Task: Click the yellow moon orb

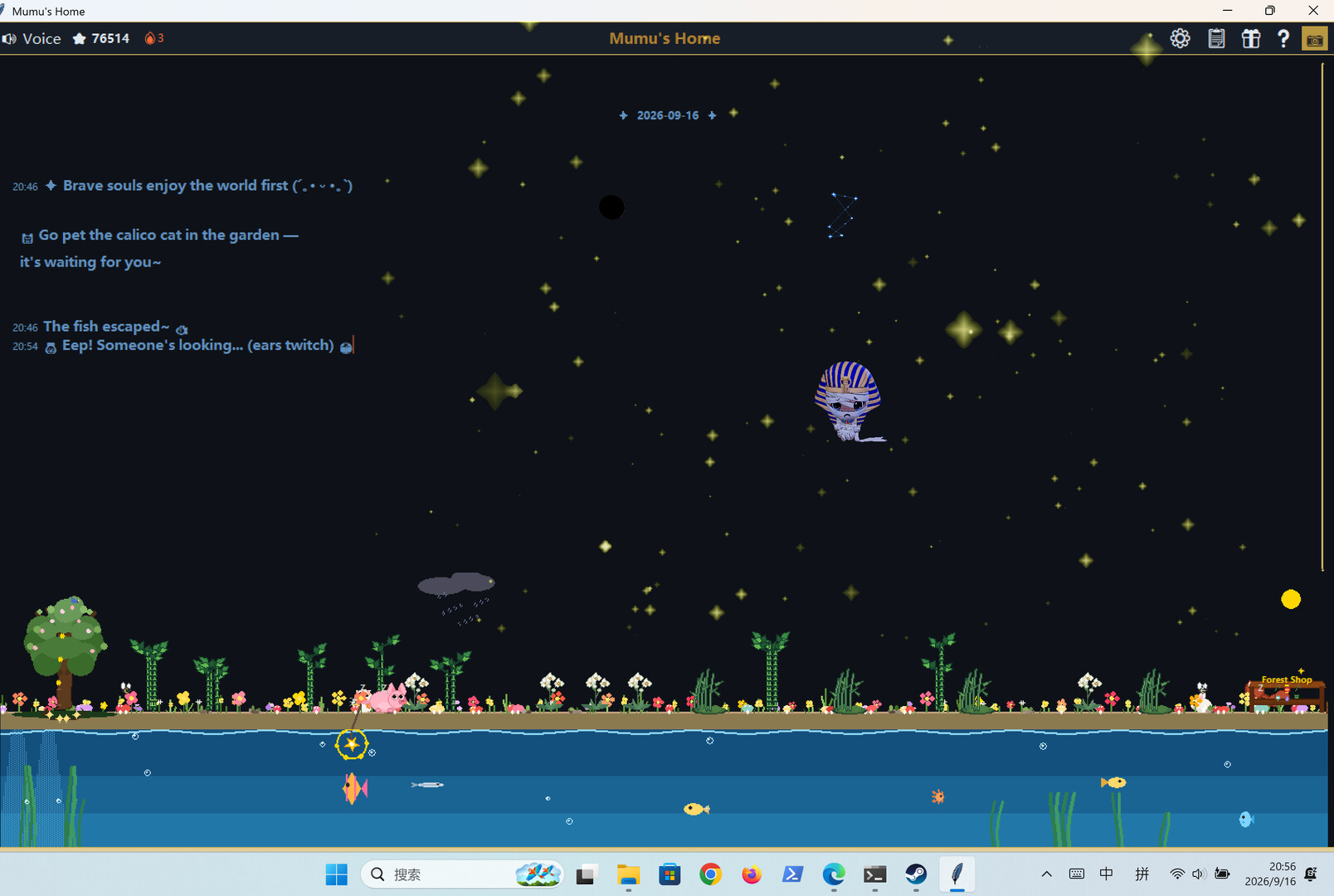Action: coord(1291,599)
